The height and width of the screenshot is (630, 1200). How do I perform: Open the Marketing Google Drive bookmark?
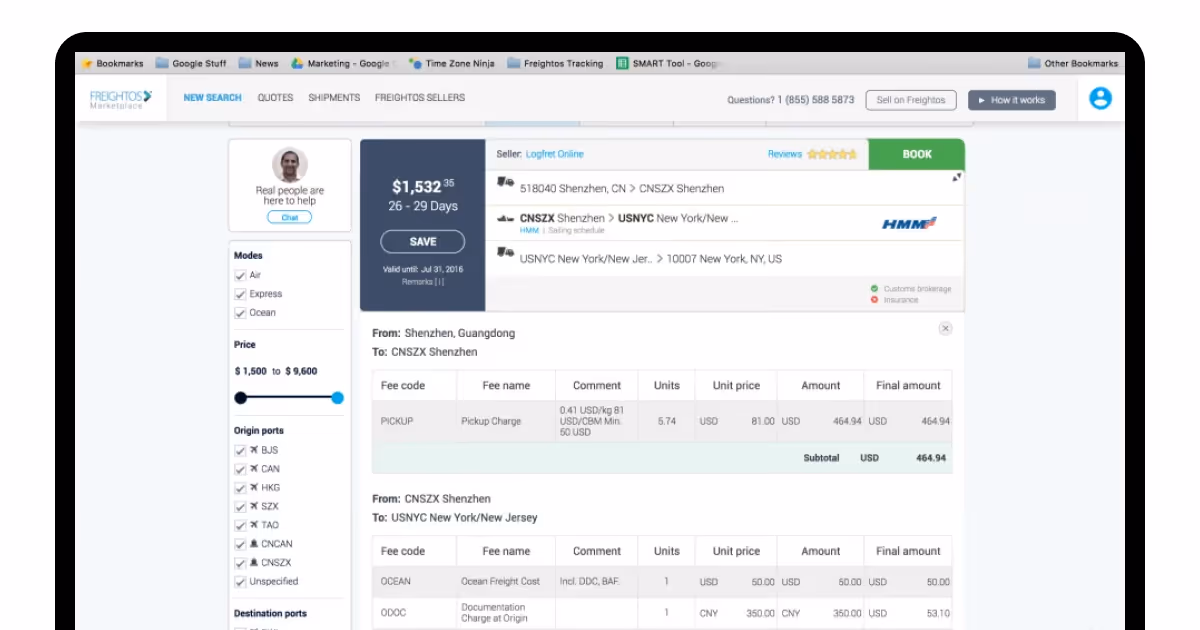(x=344, y=63)
